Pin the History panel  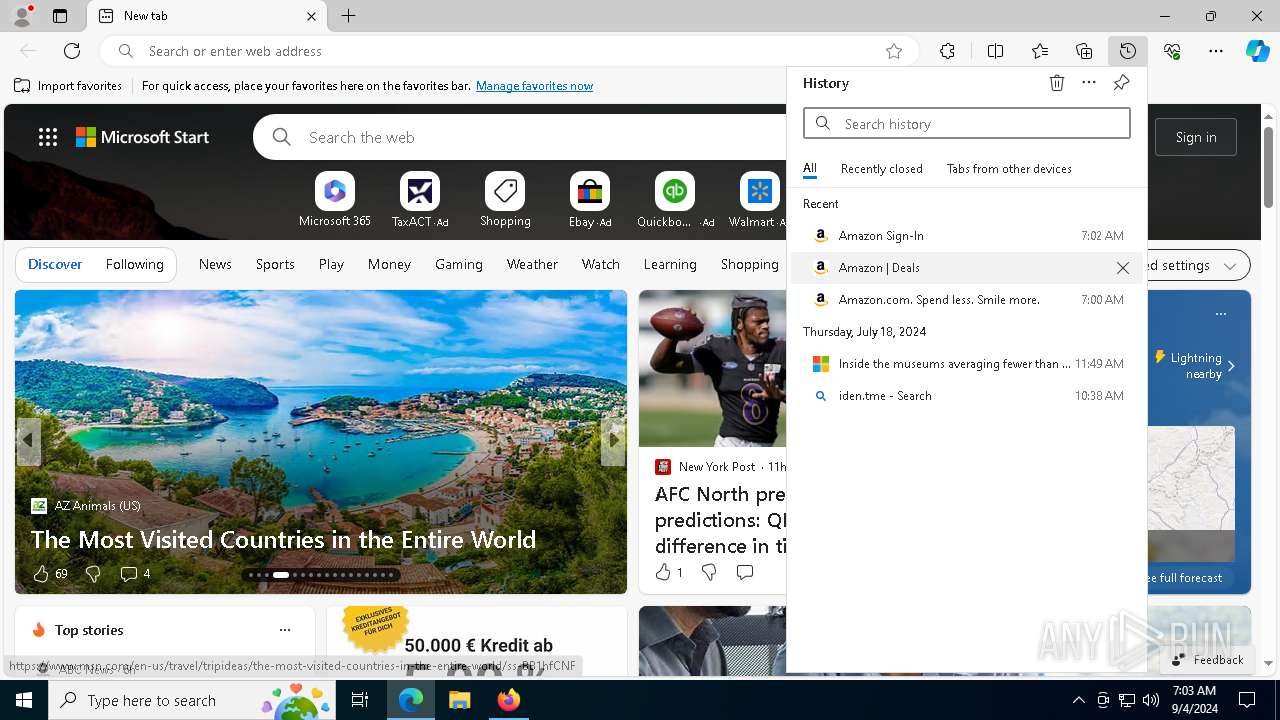pos(1121,83)
